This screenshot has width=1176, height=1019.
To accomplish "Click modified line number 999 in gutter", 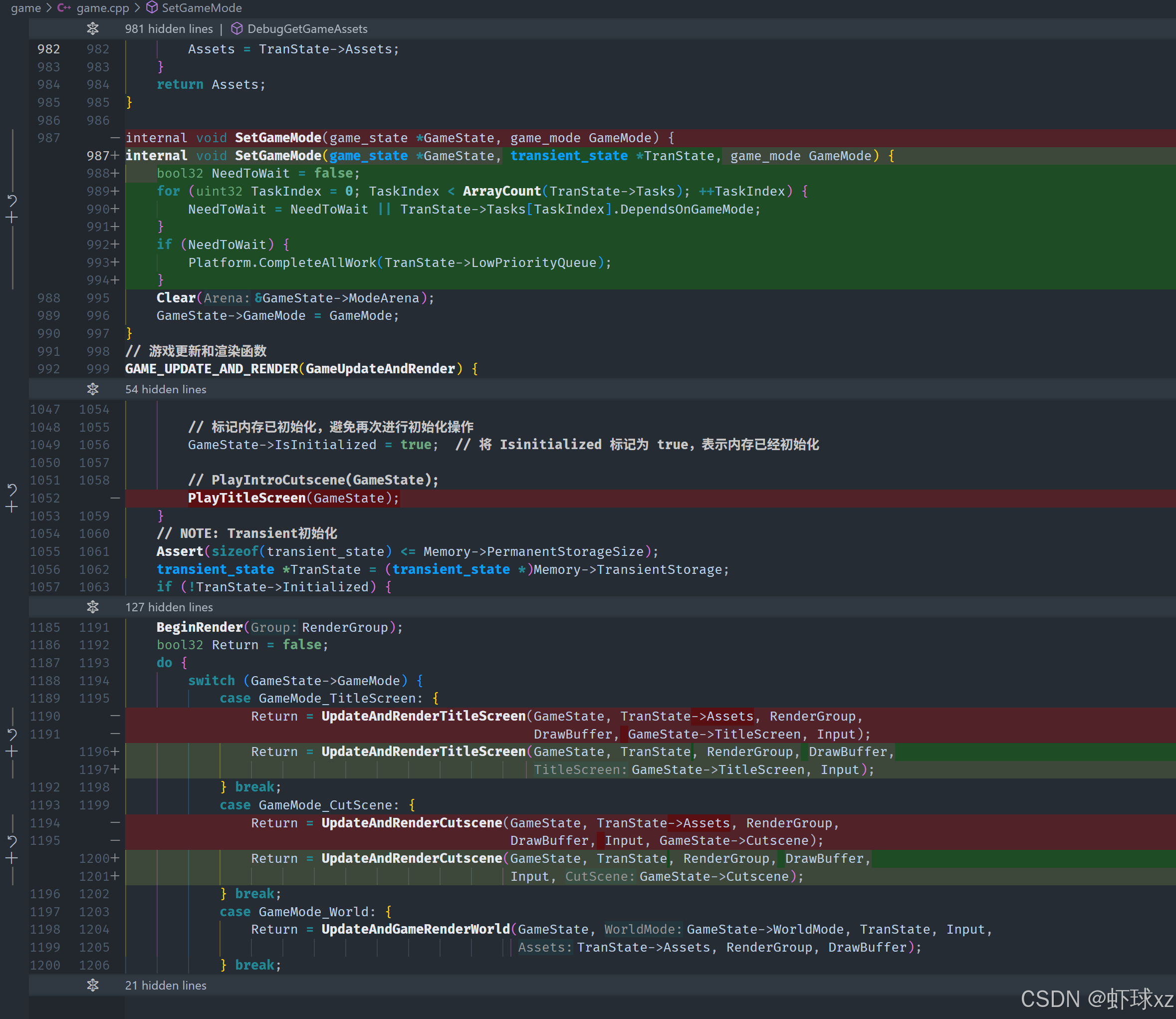I will 98,368.
